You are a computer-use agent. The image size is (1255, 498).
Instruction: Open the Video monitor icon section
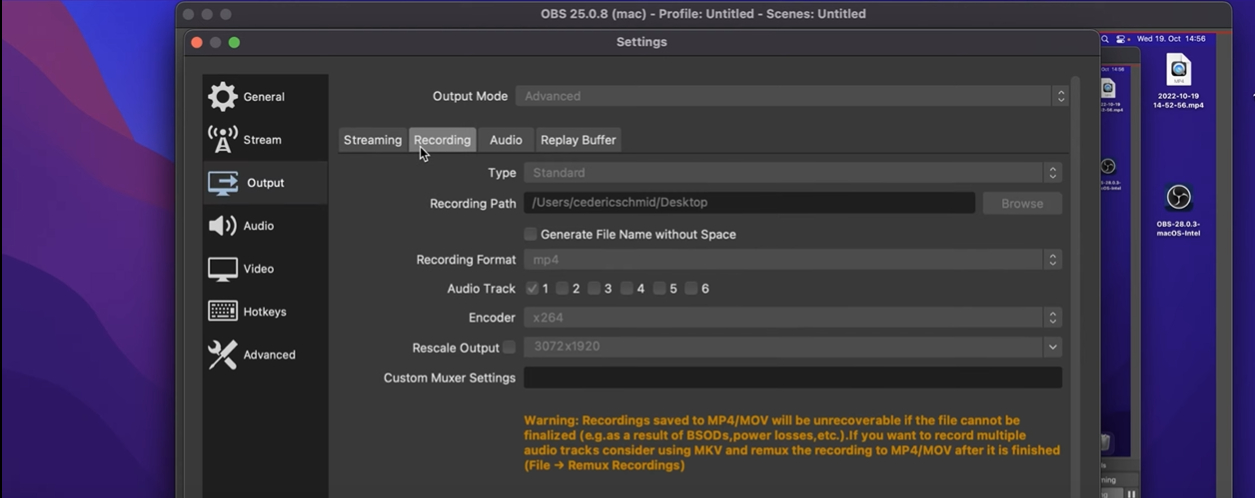[223, 269]
